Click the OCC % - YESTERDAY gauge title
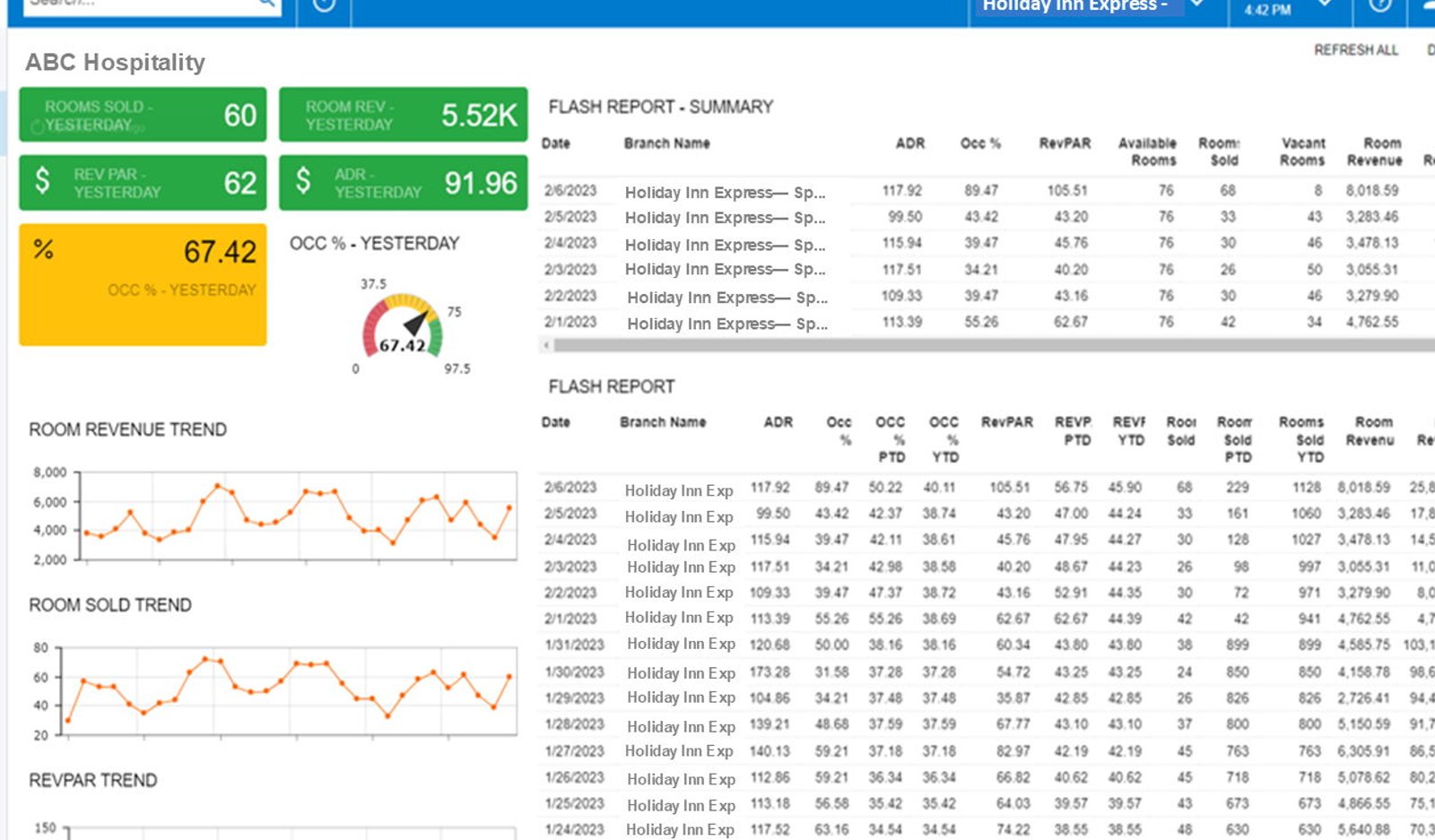Screen dimensions: 1435x840 pos(374,243)
